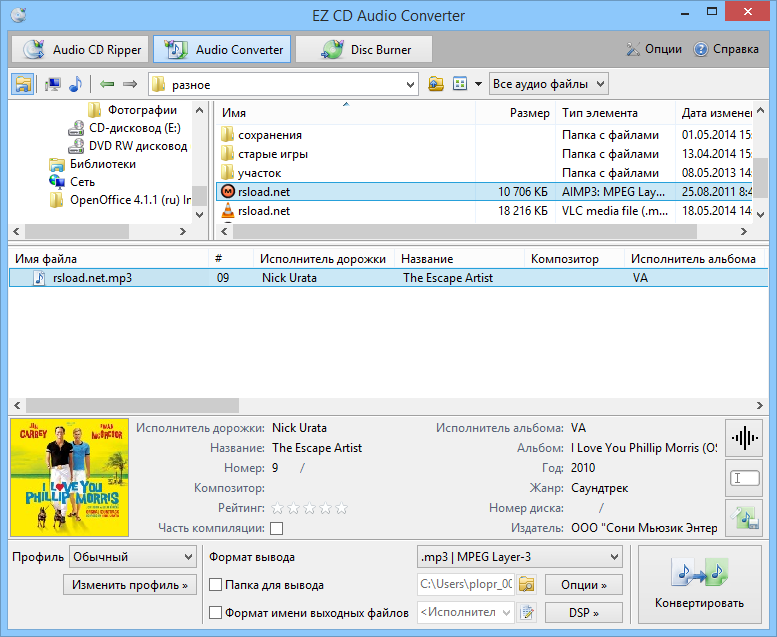Select OpenOffice 4.1.1 folder in tree

(130, 200)
